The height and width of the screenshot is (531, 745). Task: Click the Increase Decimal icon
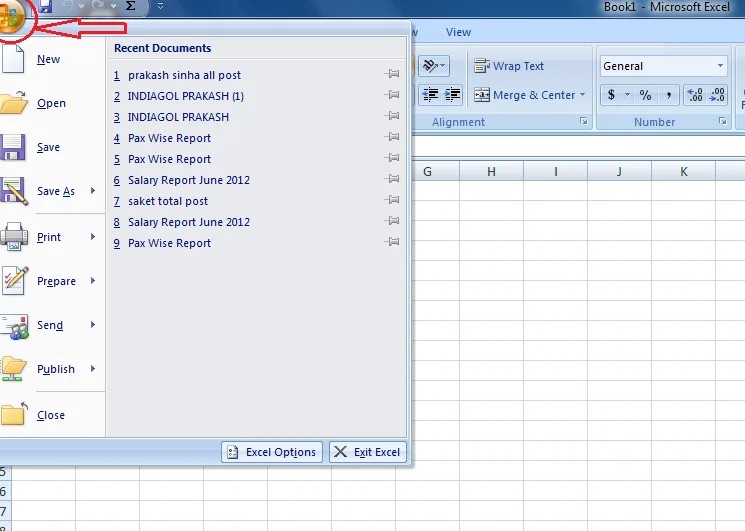click(695, 95)
